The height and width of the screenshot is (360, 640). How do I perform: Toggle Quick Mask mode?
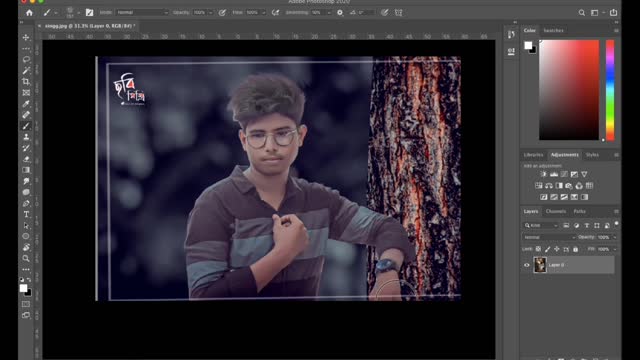coord(26,304)
